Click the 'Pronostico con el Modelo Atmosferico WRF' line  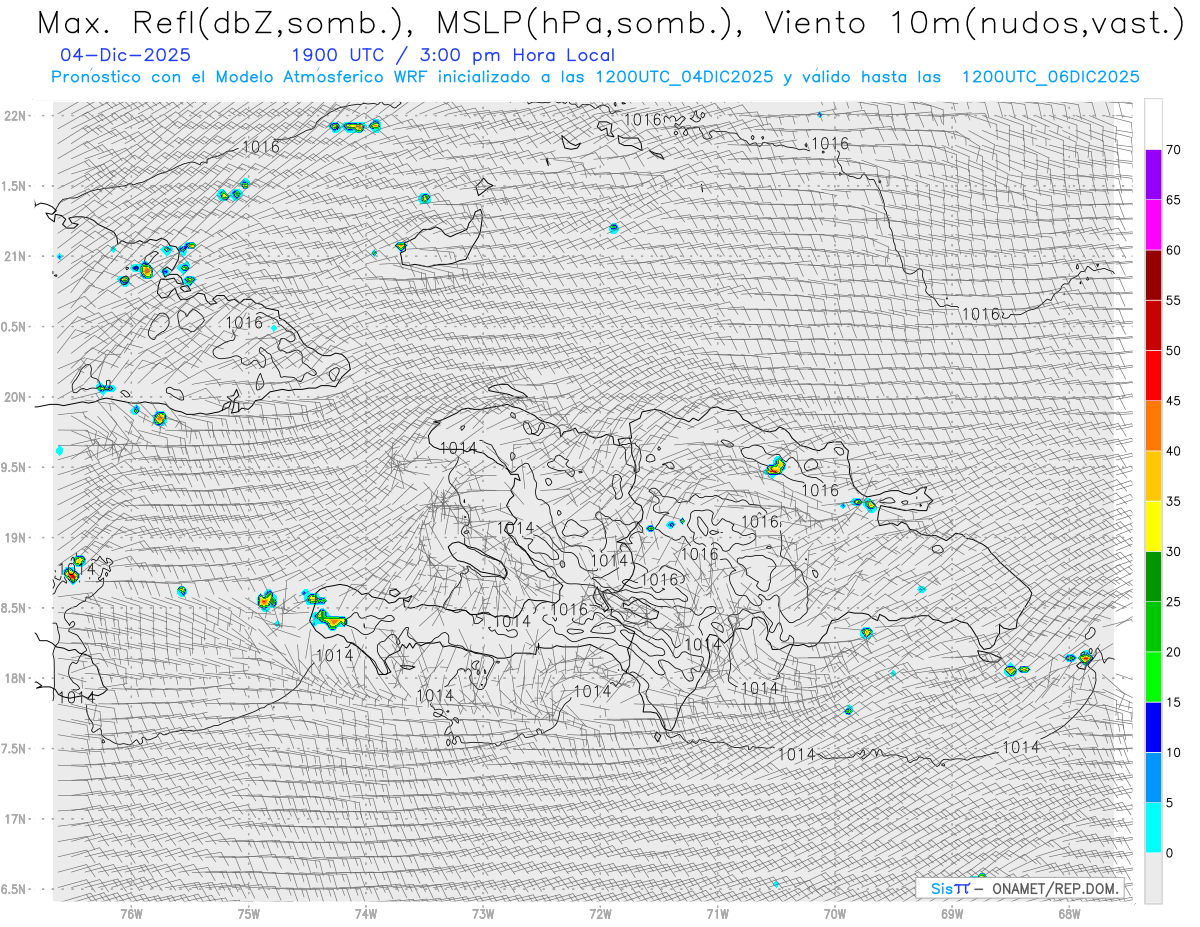595,77
